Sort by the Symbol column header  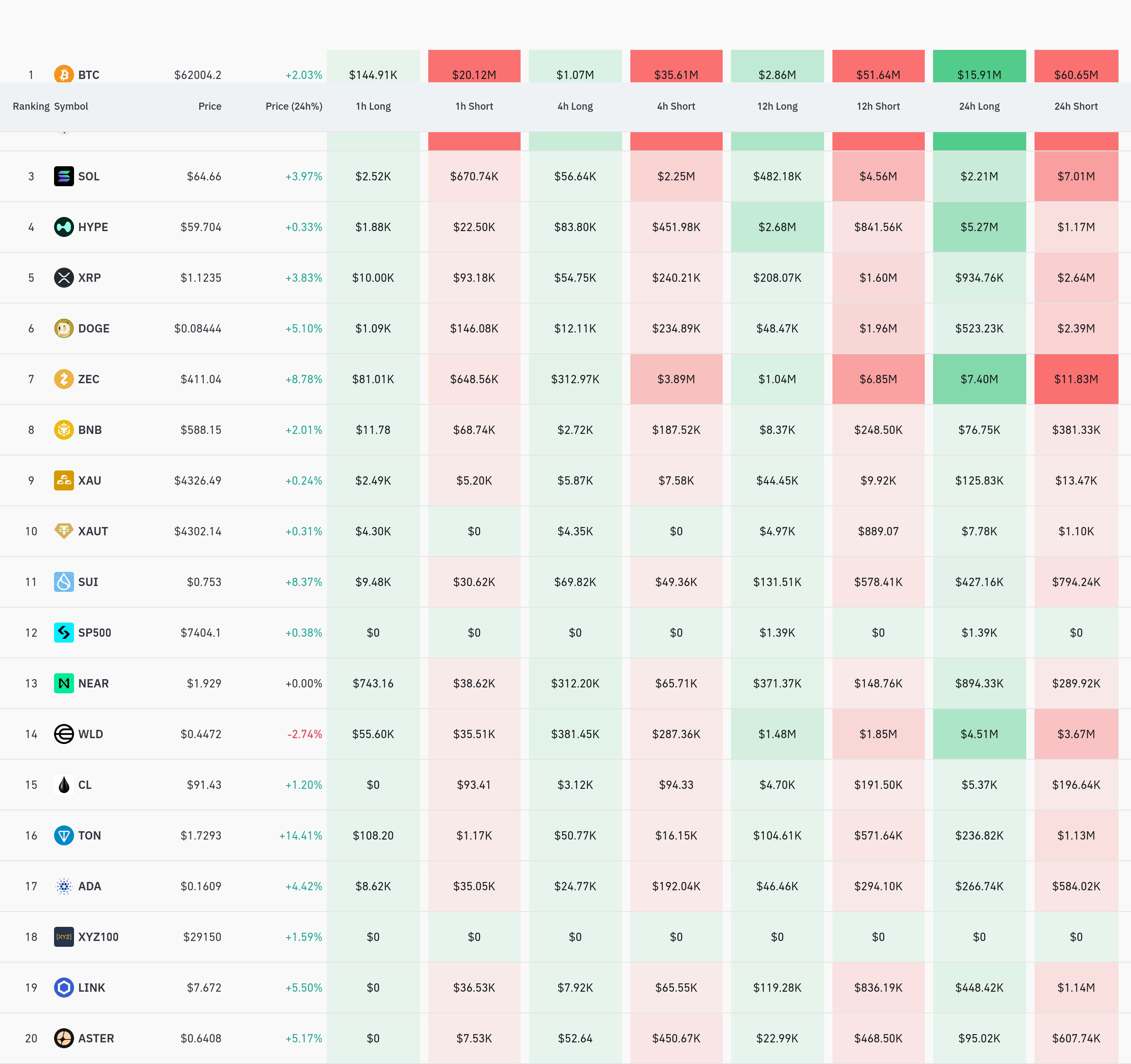[71, 106]
